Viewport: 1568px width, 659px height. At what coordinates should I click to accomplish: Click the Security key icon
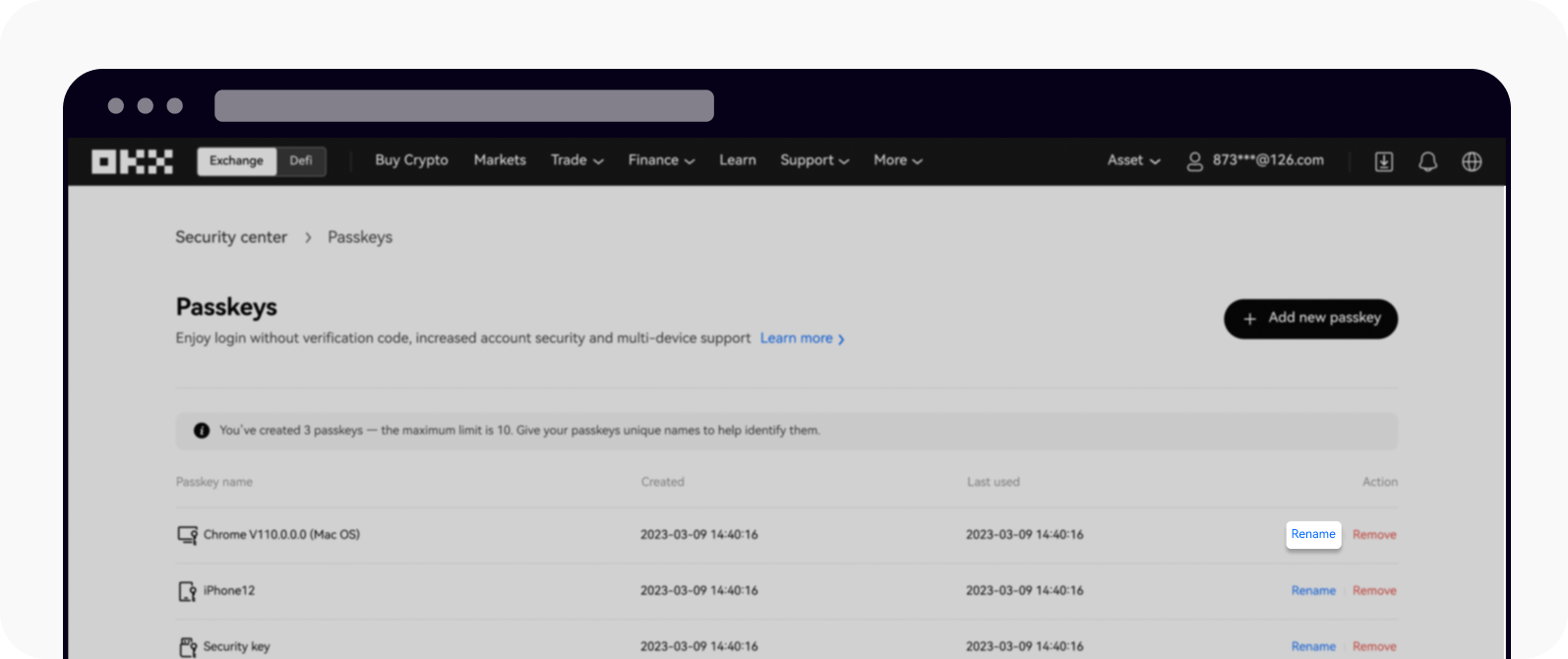pos(187,646)
